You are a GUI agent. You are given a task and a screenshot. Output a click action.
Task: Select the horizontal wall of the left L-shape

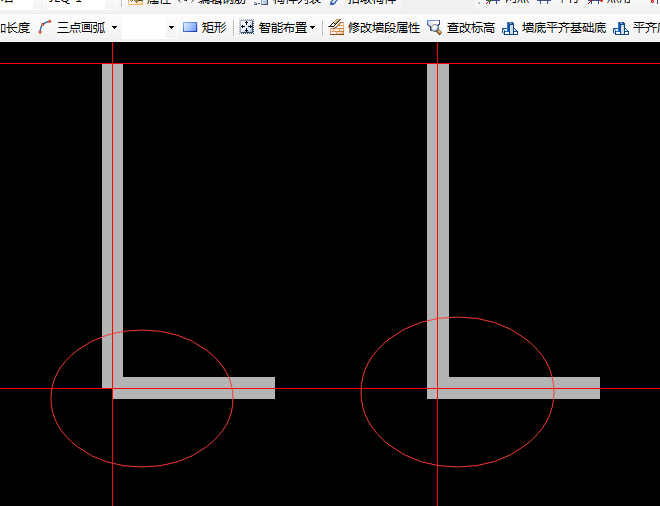[194, 388]
